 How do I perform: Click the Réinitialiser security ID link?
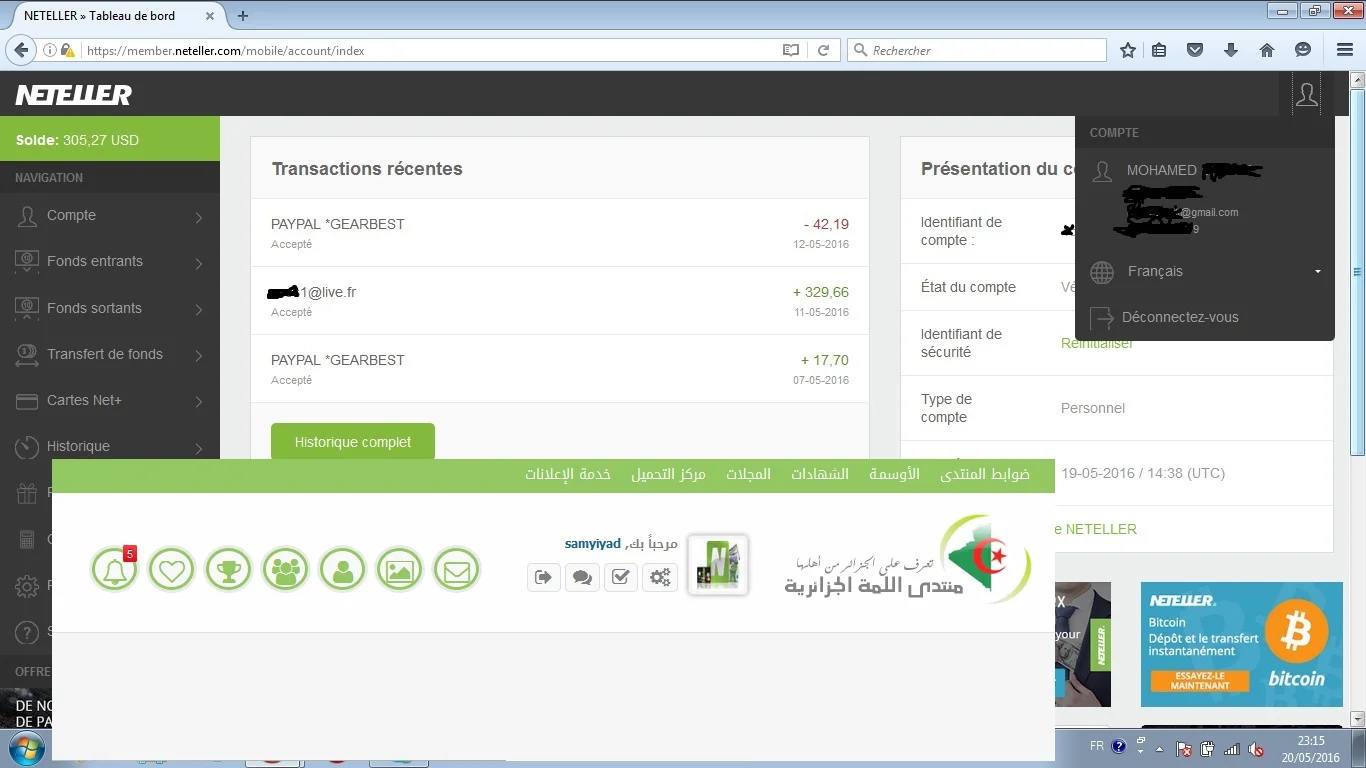[1097, 343]
